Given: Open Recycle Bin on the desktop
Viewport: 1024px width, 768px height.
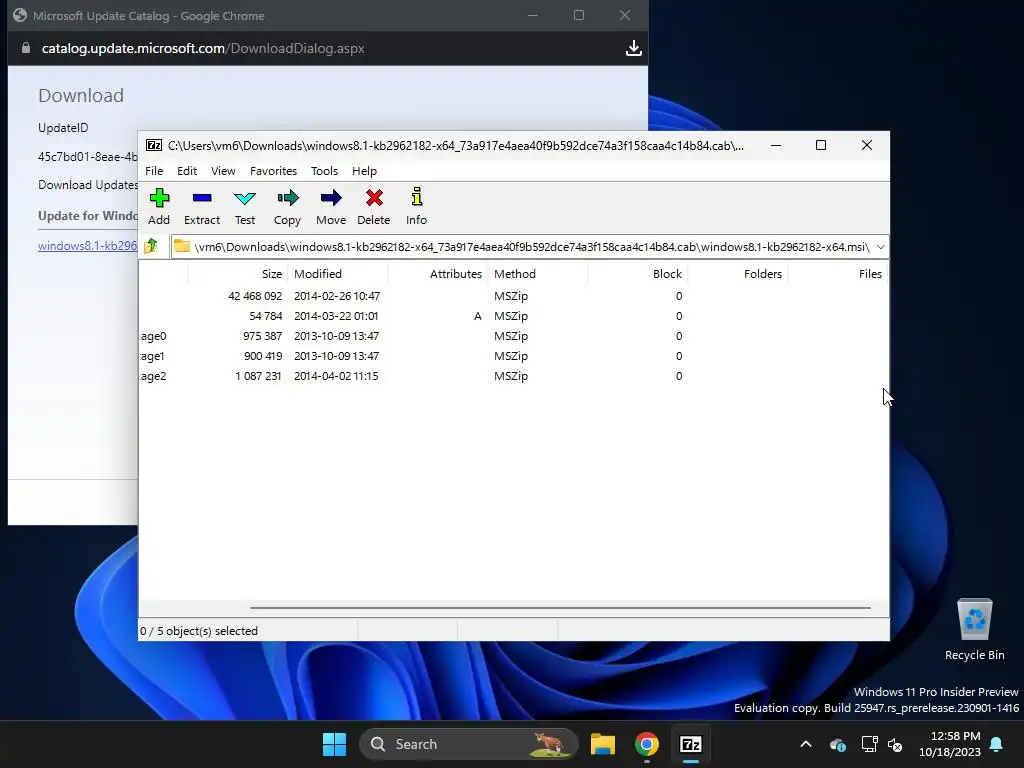Looking at the screenshot, I should (974, 630).
